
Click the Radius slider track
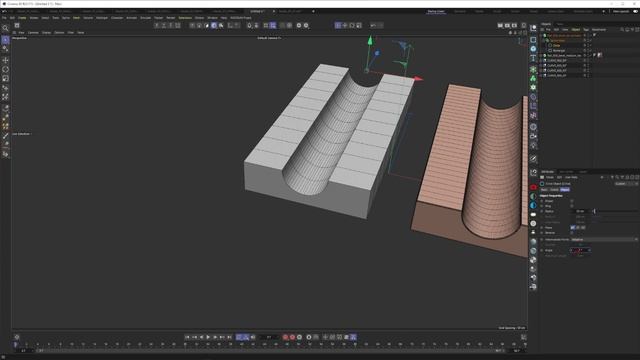616,211
